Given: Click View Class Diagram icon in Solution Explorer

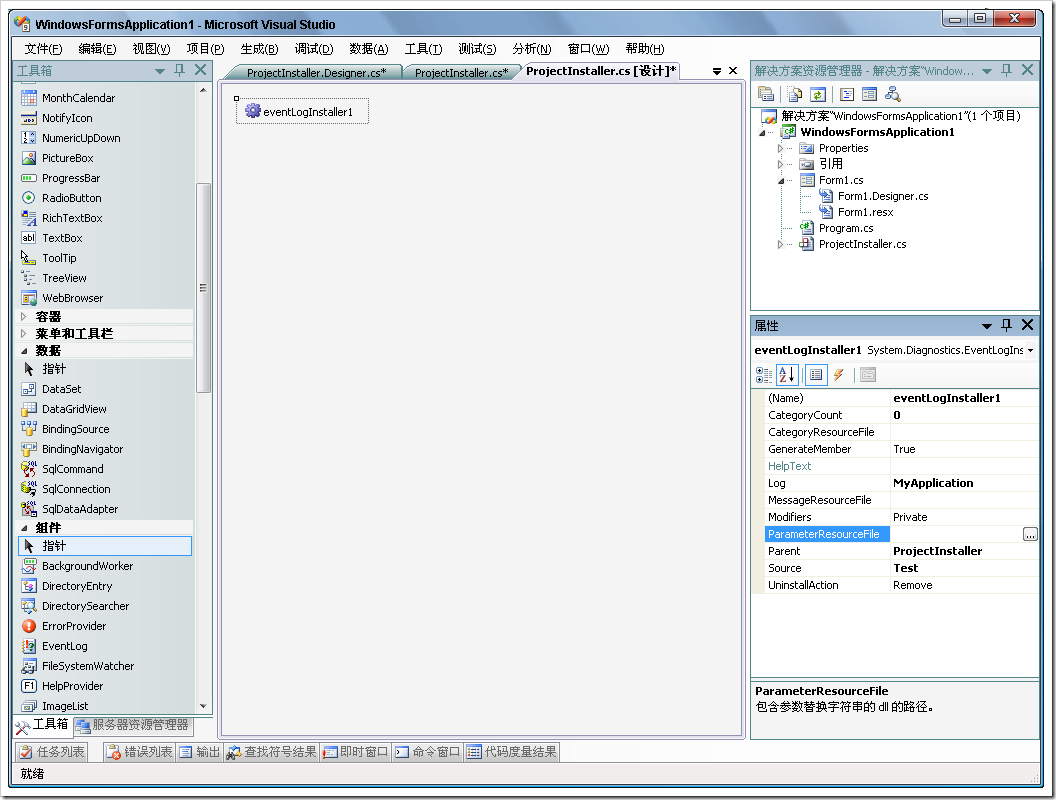Looking at the screenshot, I should [893, 94].
